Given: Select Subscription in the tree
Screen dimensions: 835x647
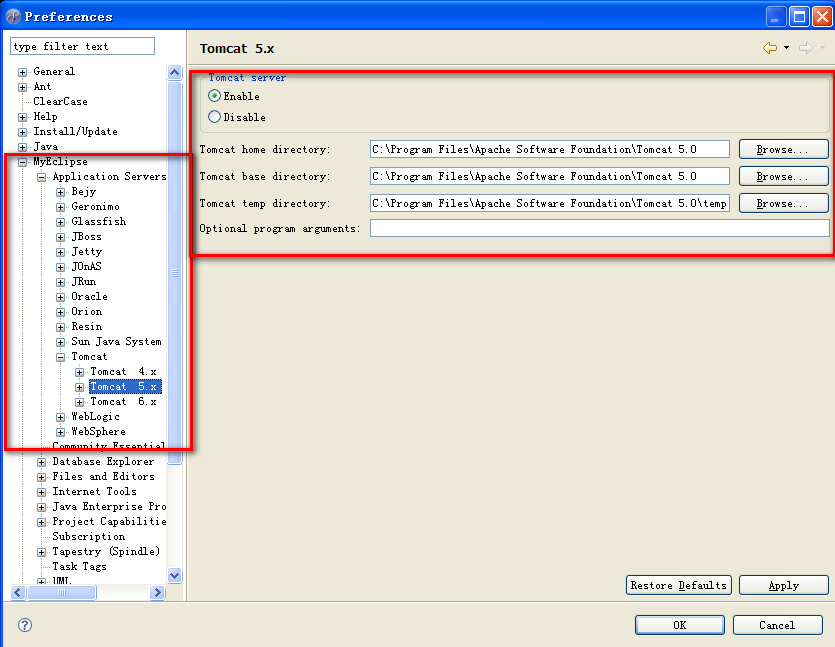Looking at the screenshot, I should click(88, 537).
